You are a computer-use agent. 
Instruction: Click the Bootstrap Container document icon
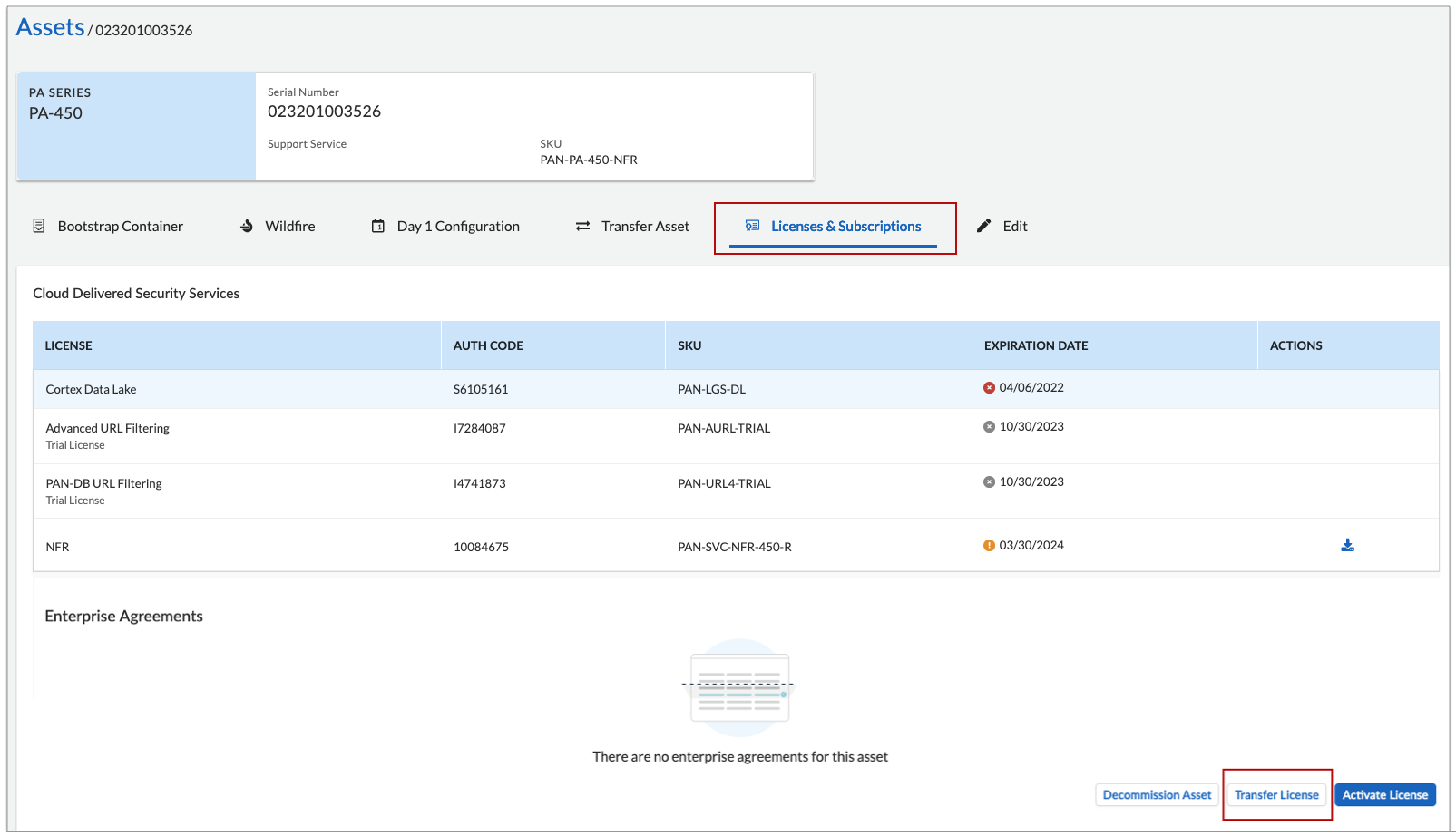(x=39, y=226)
